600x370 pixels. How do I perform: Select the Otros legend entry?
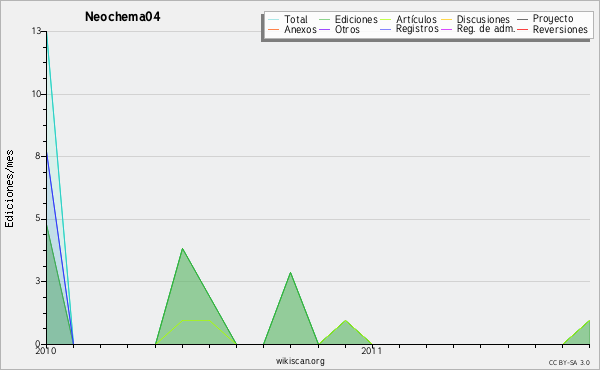(x=339, y=29)
